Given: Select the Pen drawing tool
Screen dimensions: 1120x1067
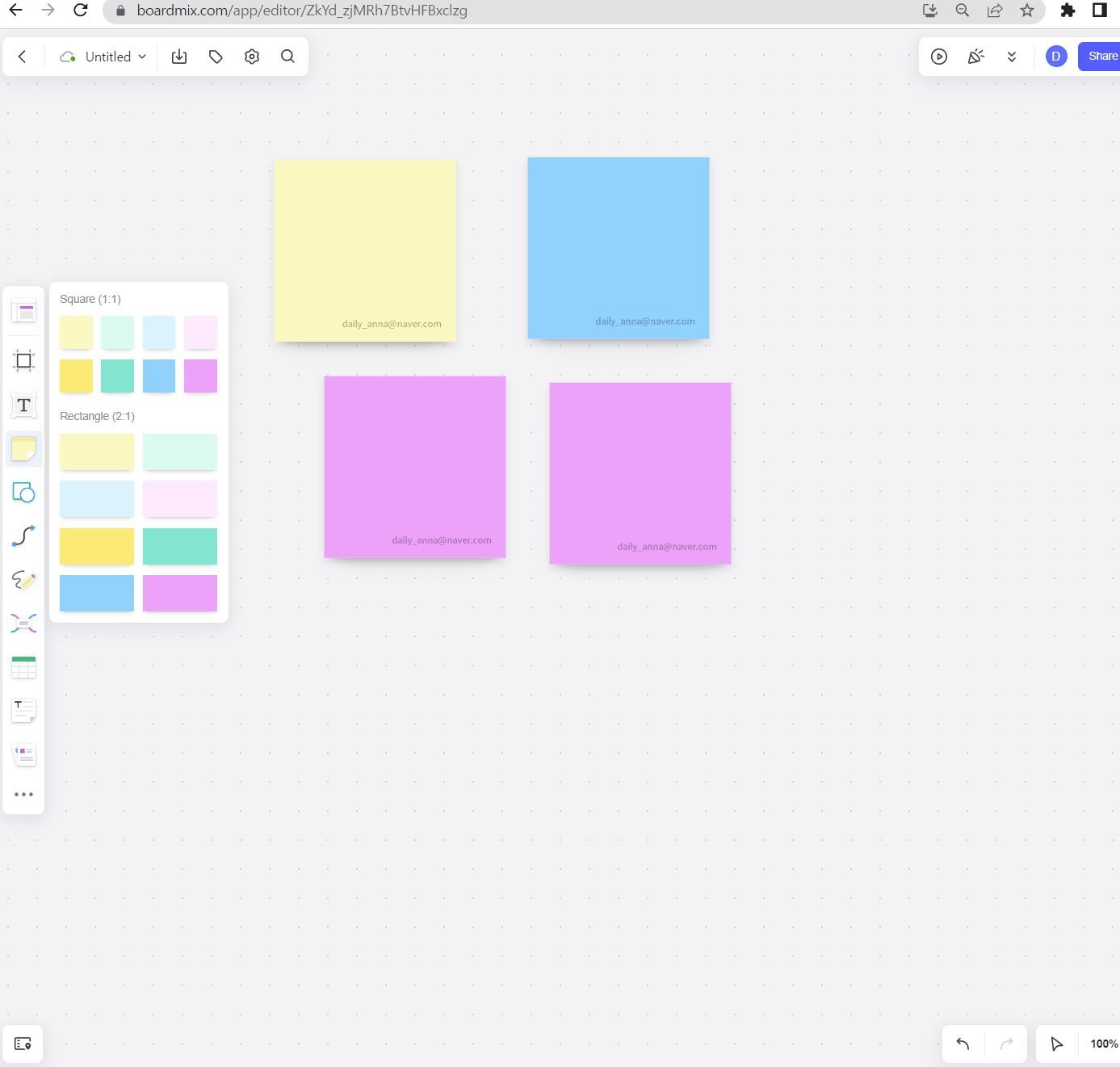Looking at the screenshot, I should point(23,580).
